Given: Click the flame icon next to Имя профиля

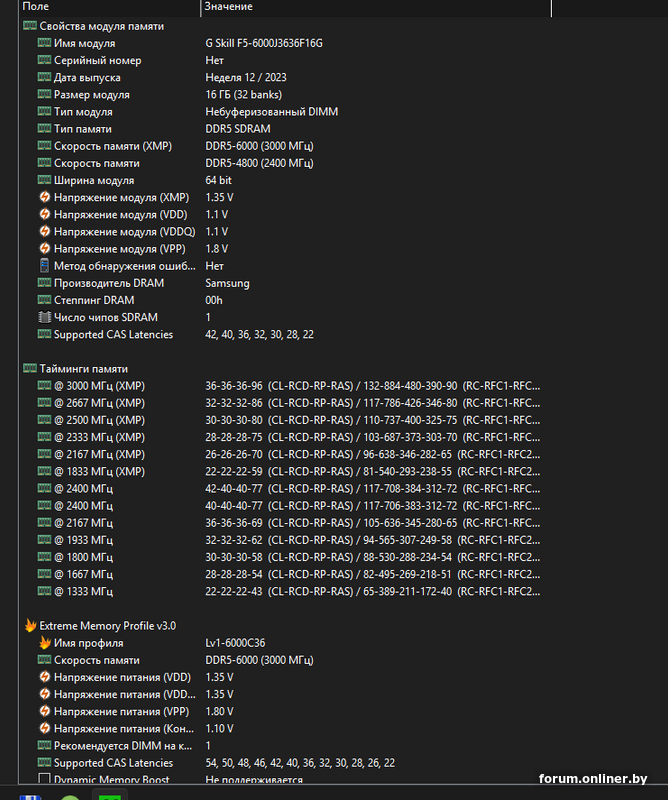Looking at the screenshot, I should coord(44,643).
